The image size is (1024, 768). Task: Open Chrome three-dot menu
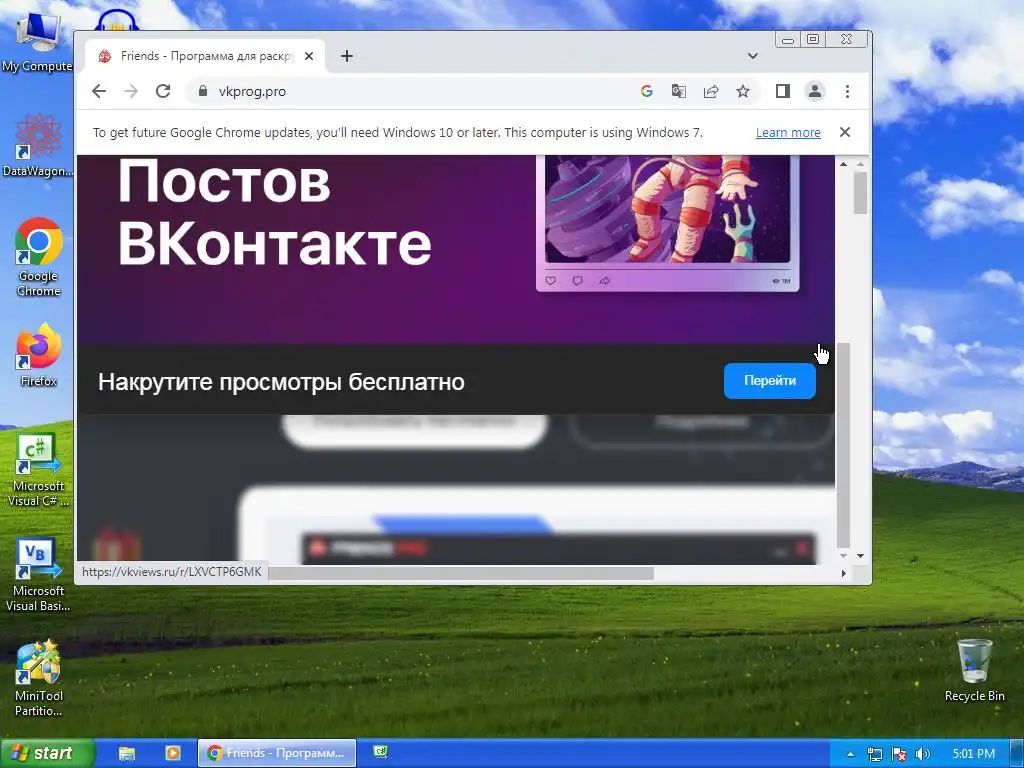[847, 91]
